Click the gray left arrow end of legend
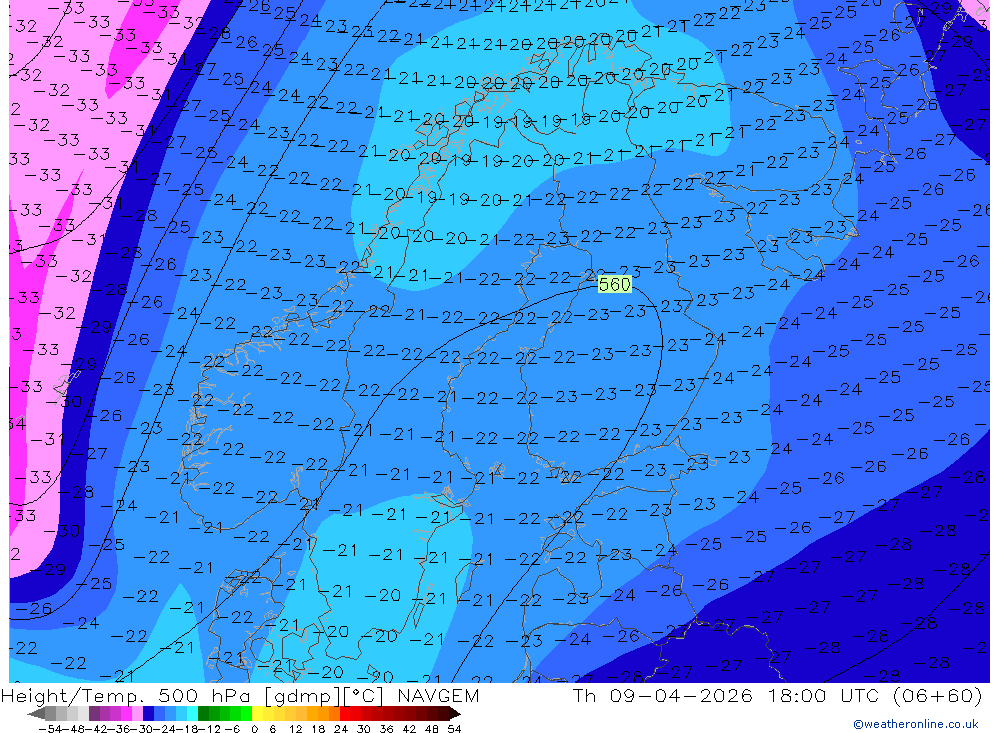Screen dimensions: 1000x733 coord(36,714)
